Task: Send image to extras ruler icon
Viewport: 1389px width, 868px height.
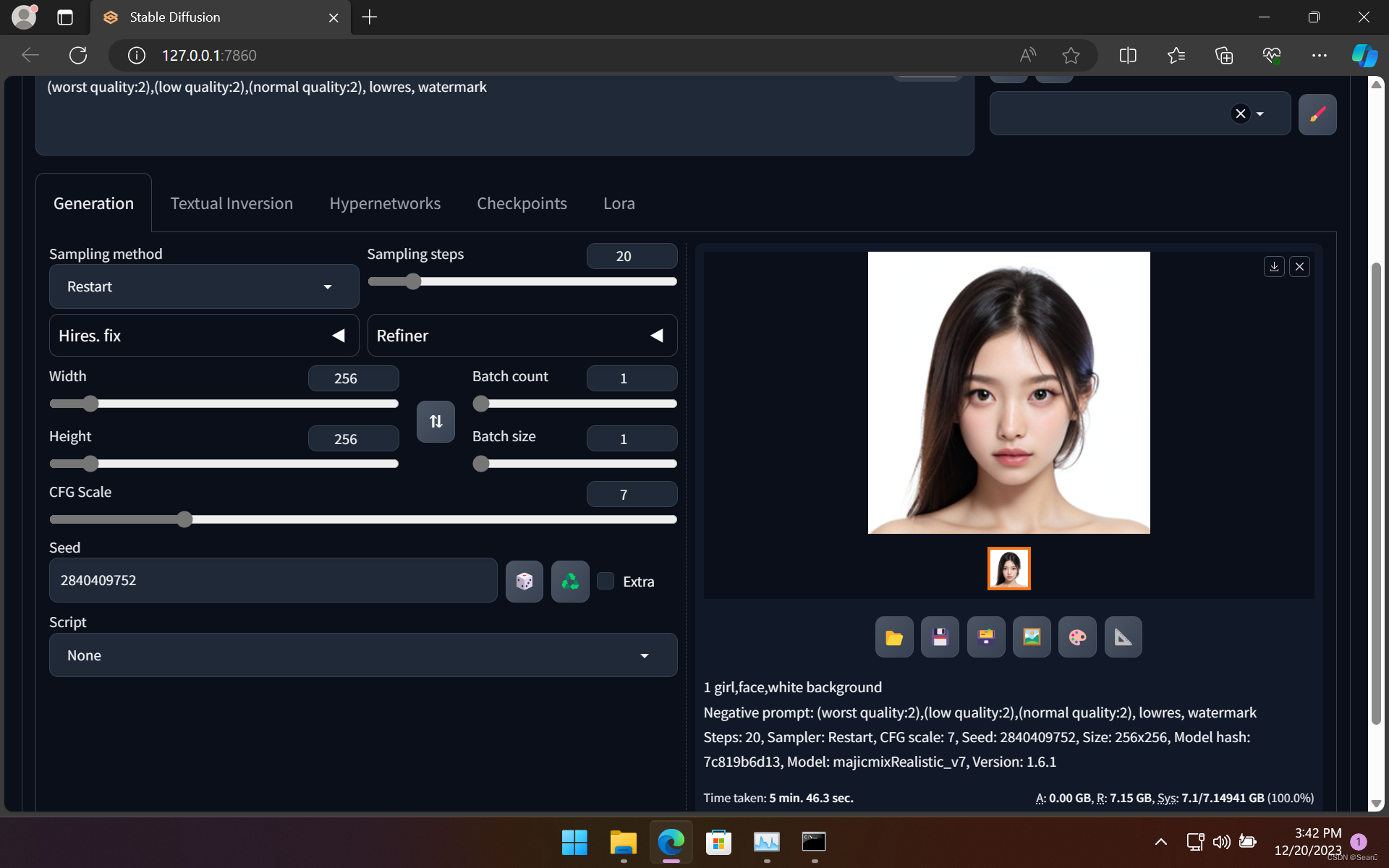Action: pos(1123,637)
